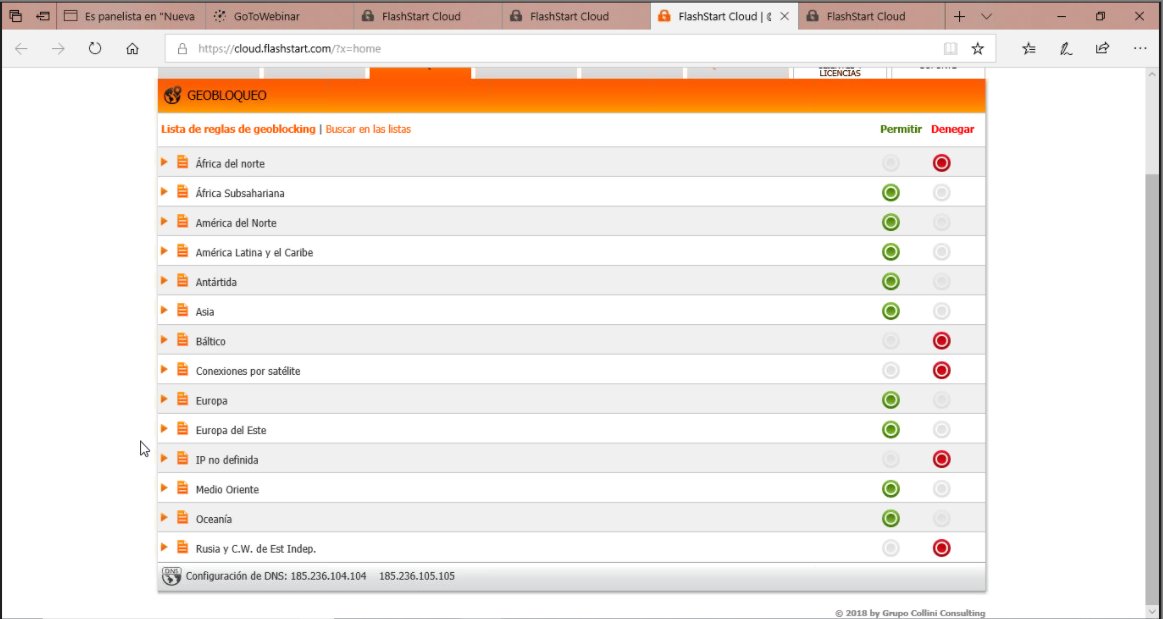This screenshot has height=619, width=1163.
Task: Open browser settings and more menu
Action: point(1140,49)
